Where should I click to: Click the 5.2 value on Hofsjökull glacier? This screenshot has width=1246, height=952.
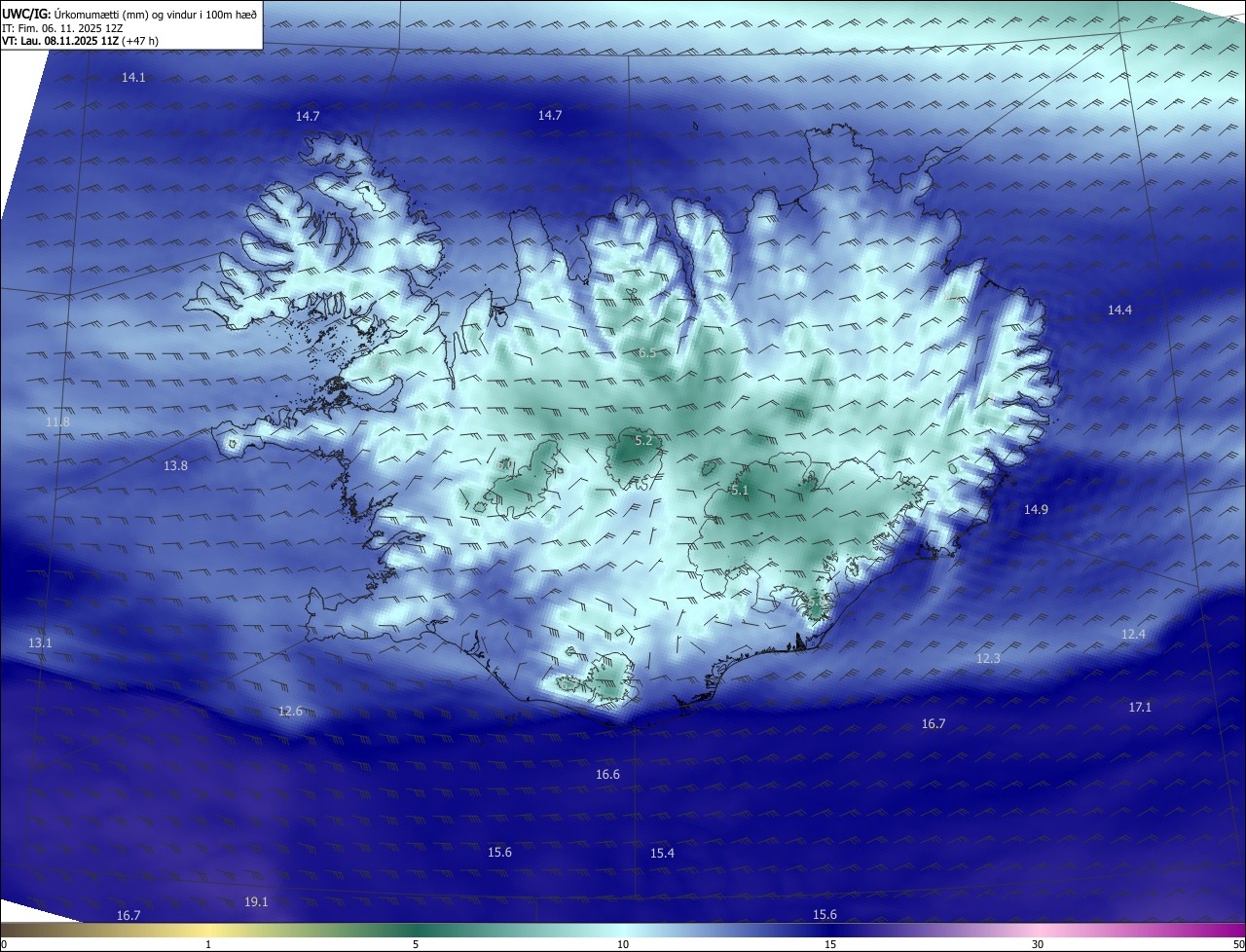click(x=643, y=441)
